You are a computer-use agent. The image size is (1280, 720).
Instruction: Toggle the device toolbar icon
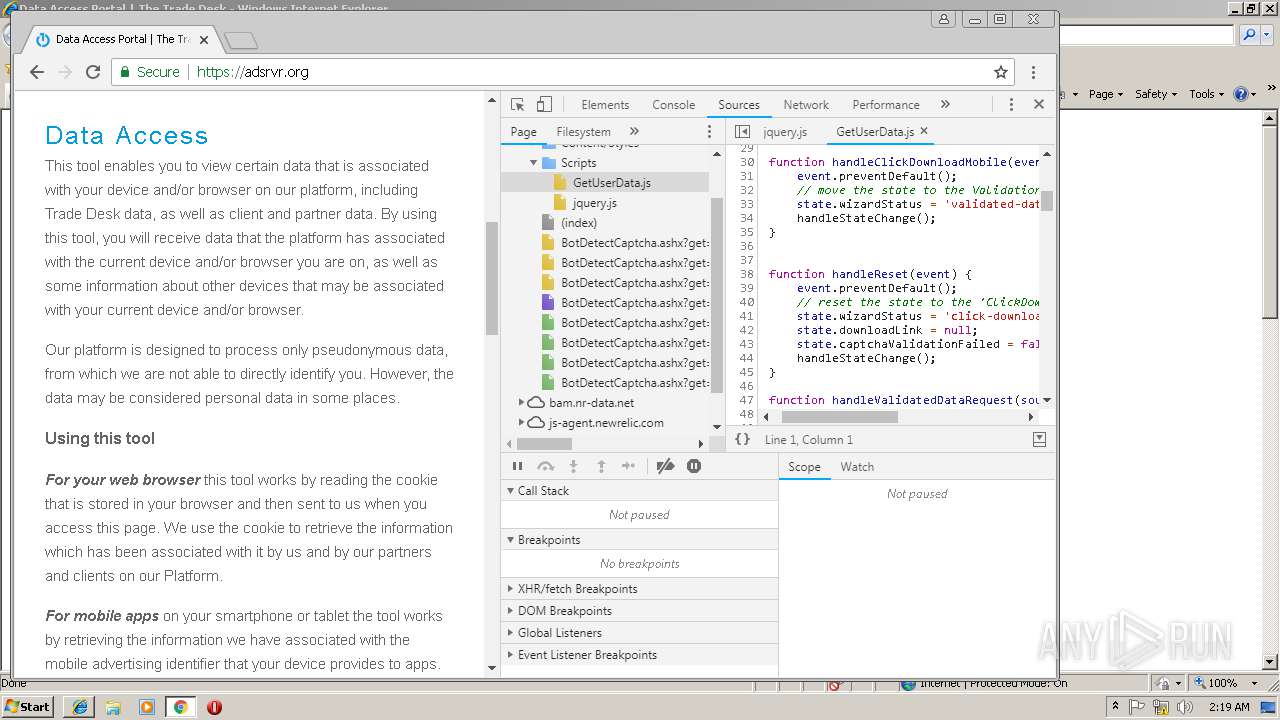[x=544, y=104]
